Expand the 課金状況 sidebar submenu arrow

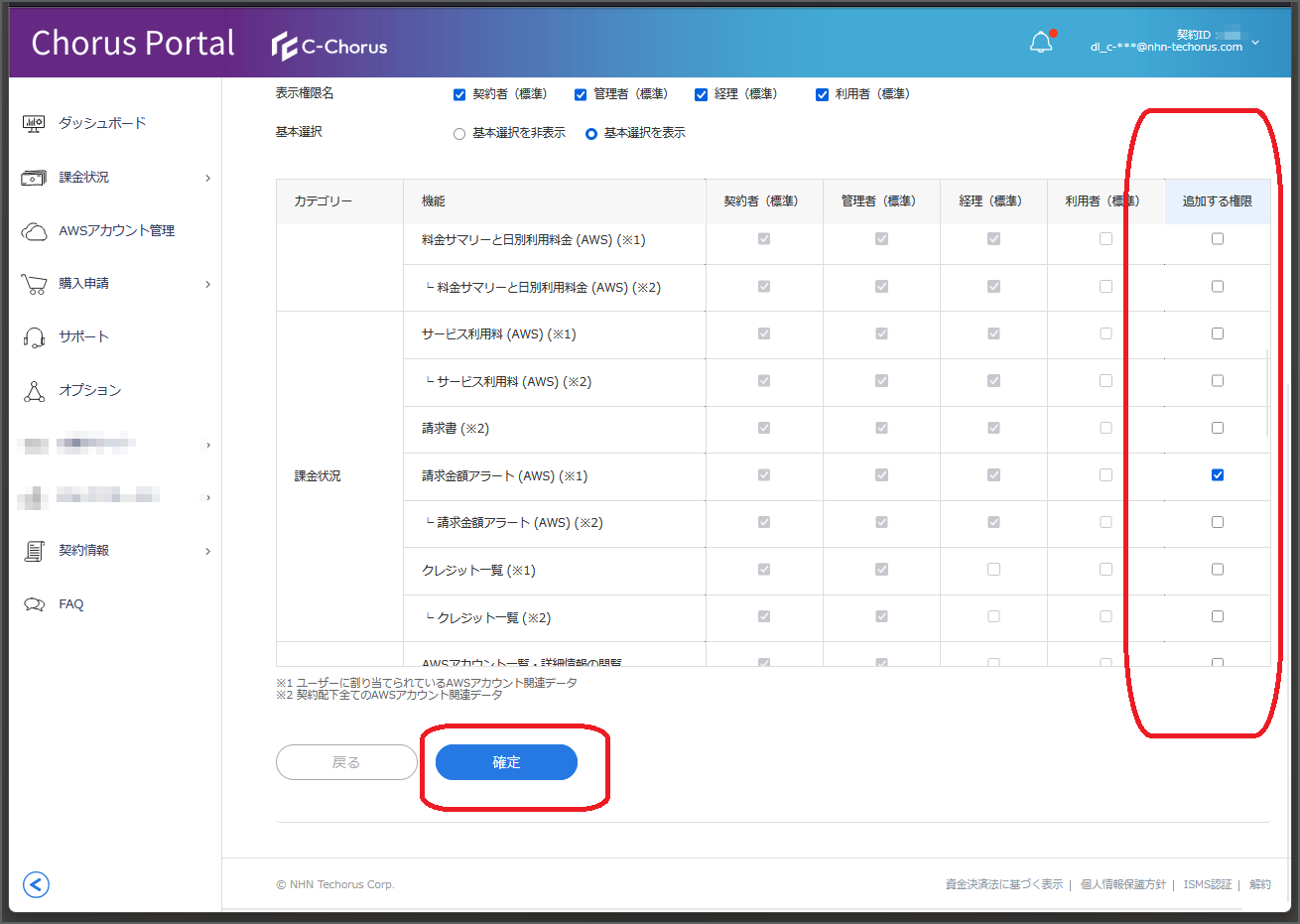207,178
